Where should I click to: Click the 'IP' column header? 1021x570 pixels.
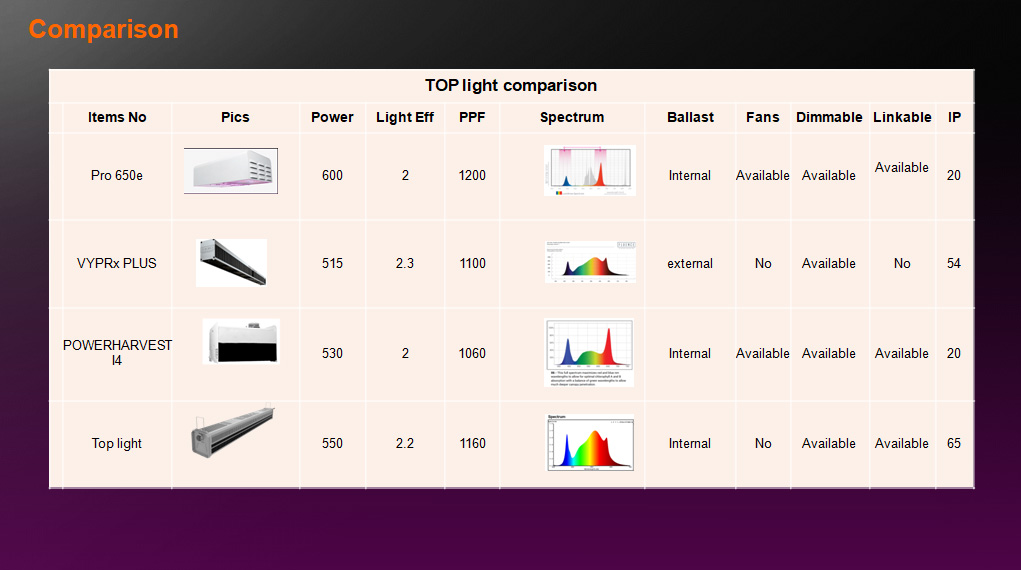pyautogui.click(x=955, y=117)
